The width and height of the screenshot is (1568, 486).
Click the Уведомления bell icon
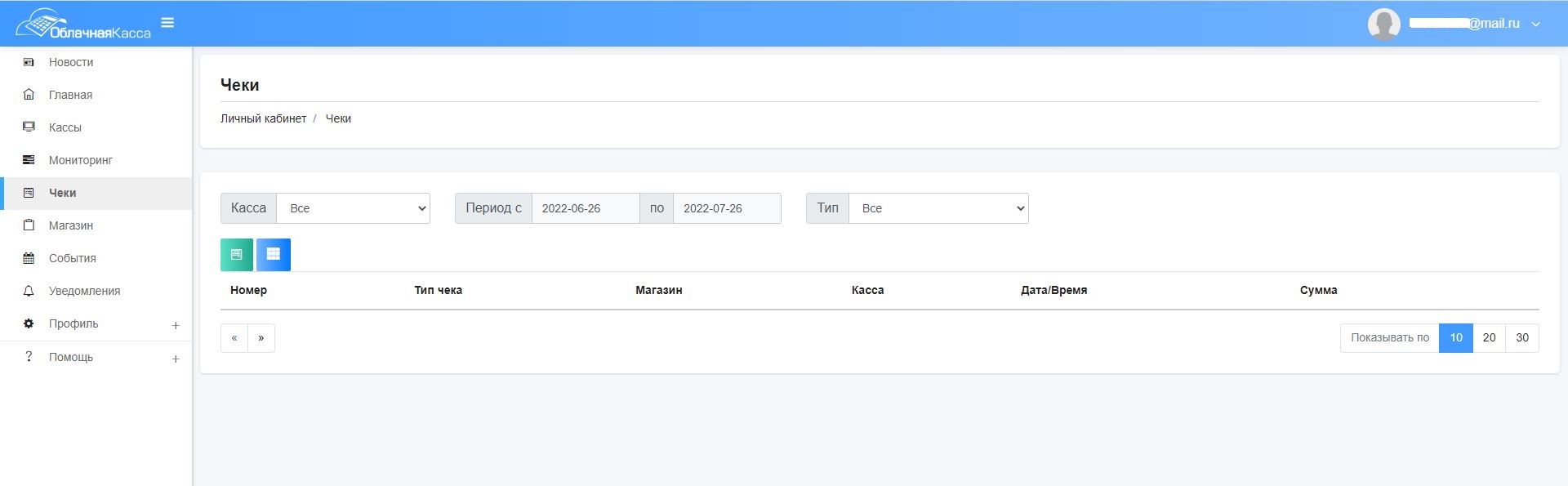(29, 291)
